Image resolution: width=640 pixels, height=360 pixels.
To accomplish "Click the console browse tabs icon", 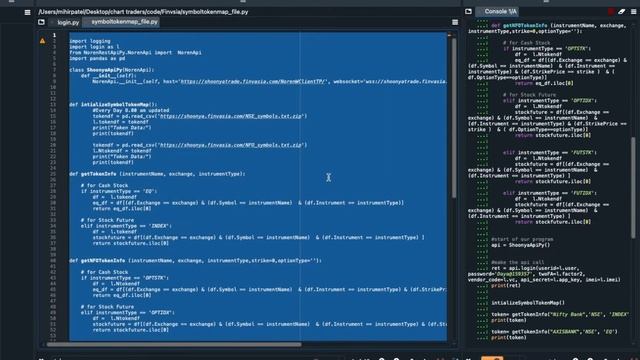I will click(468, 11).
